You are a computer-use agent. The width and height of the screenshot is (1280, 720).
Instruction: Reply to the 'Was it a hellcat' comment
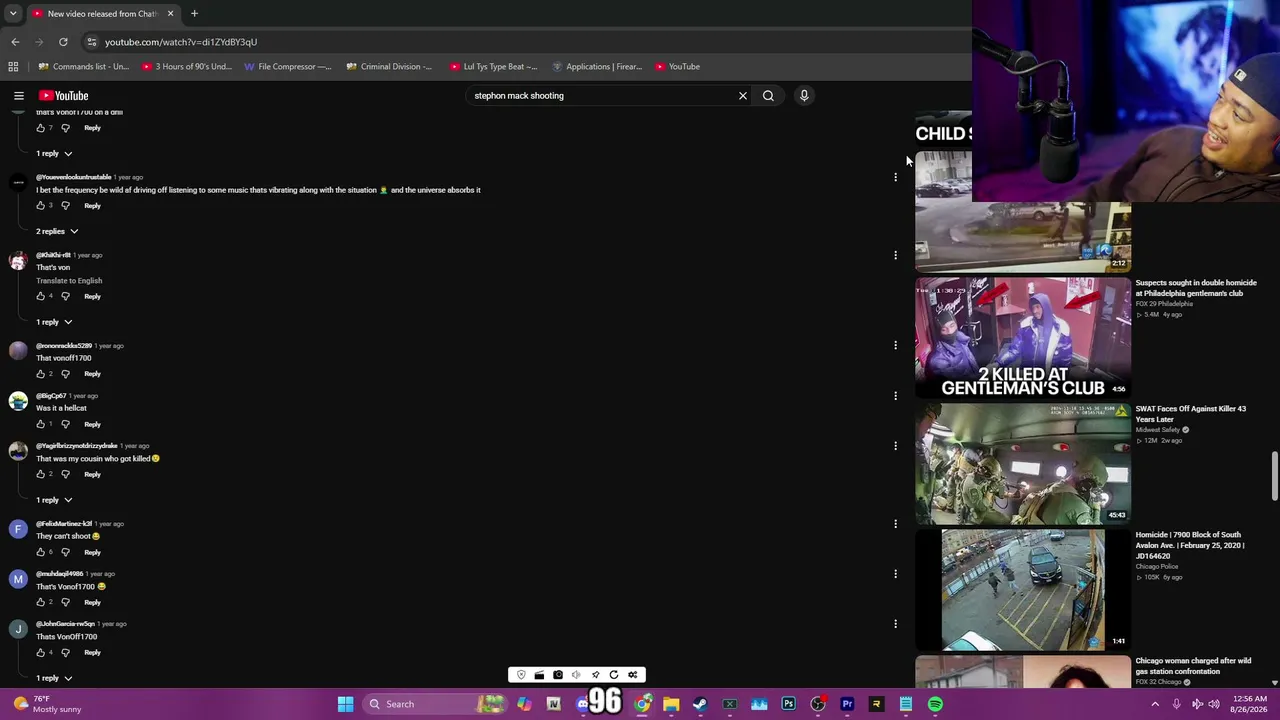coord(92,424)
